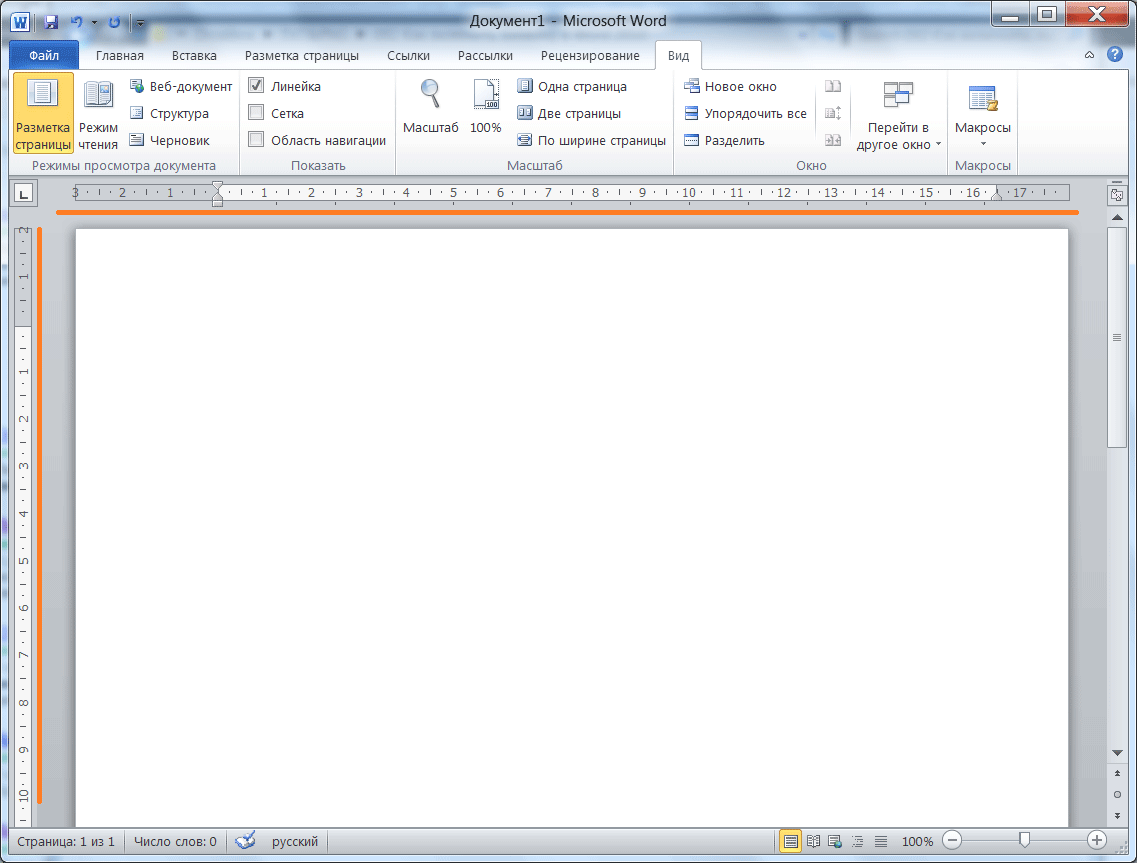Click the Undo arrow icon
Image resolution: width=1137 pixels, height=863 pixels.
[x=76, y=22]
